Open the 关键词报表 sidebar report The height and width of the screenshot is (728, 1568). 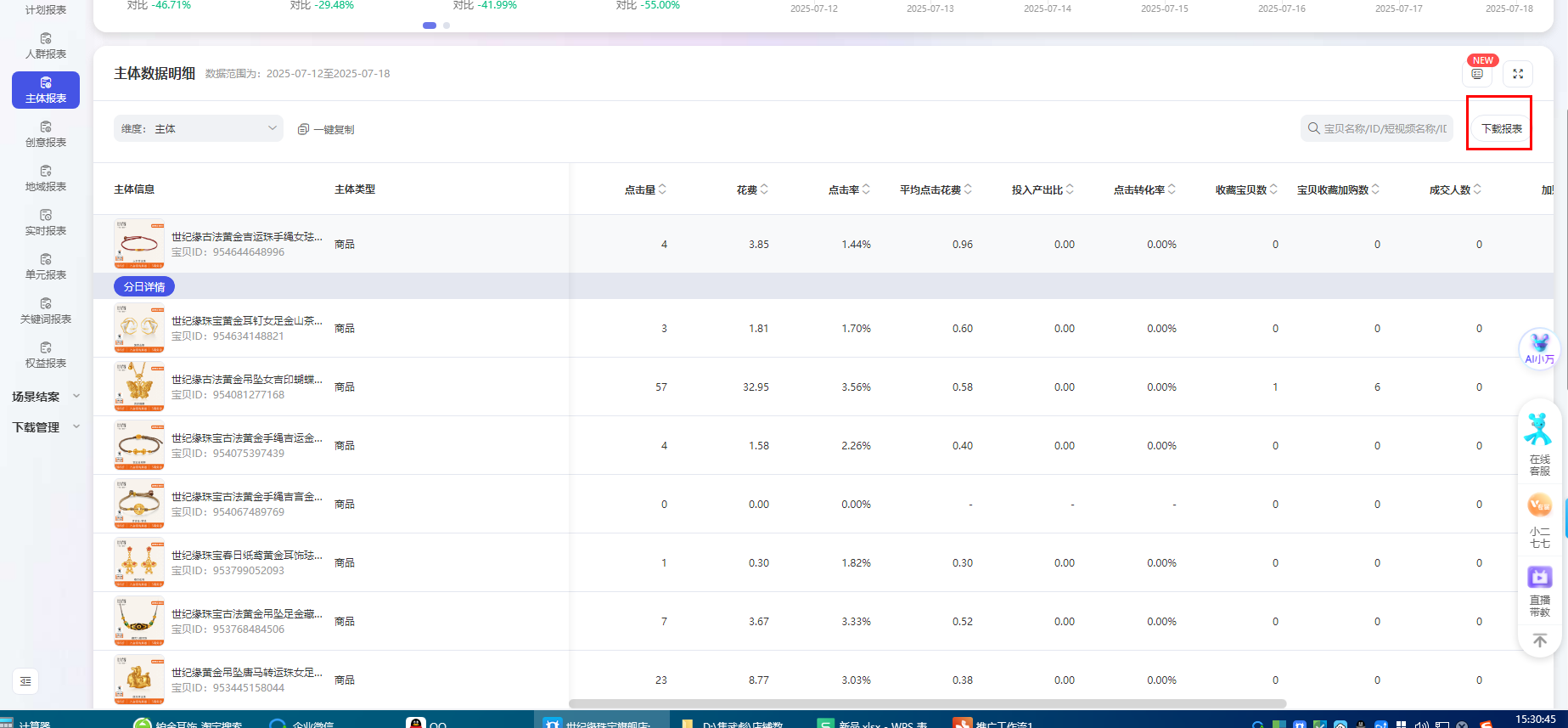[x=46, y=311]
